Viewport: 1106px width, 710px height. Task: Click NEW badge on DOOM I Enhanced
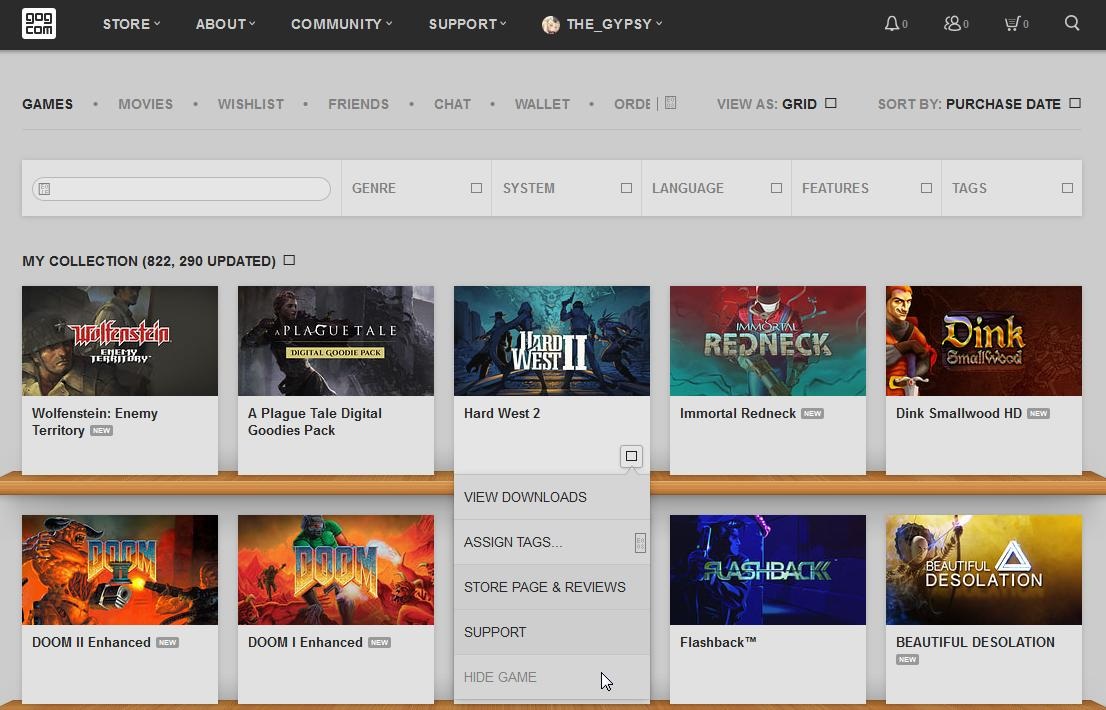tap(379, 642)
